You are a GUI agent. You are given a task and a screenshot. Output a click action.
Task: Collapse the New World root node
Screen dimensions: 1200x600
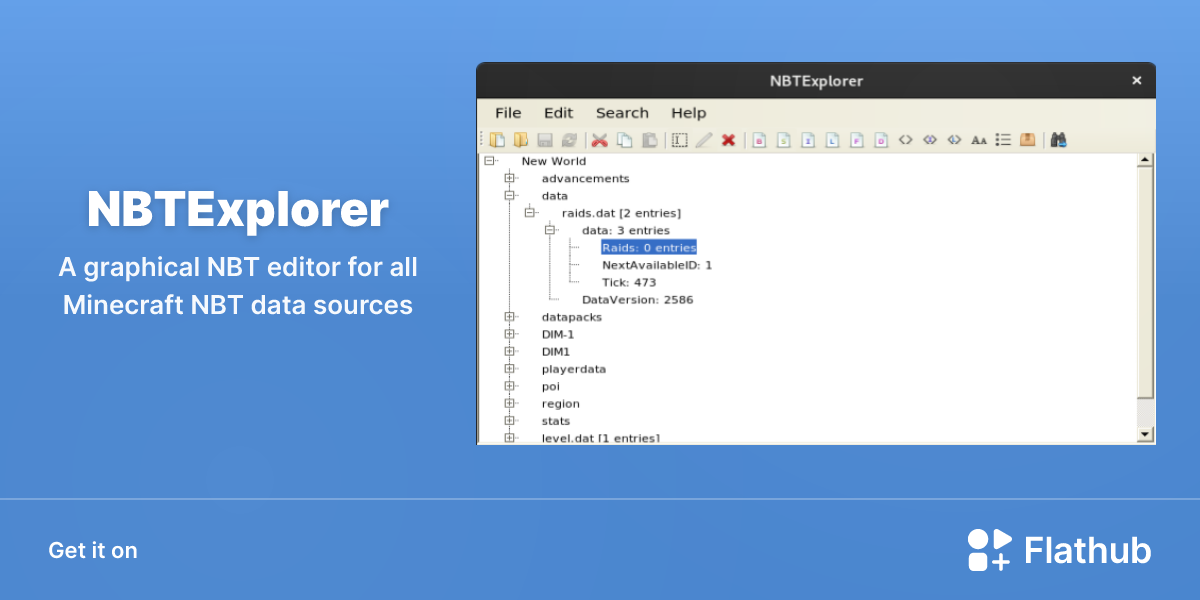click(x=489, y=160)
